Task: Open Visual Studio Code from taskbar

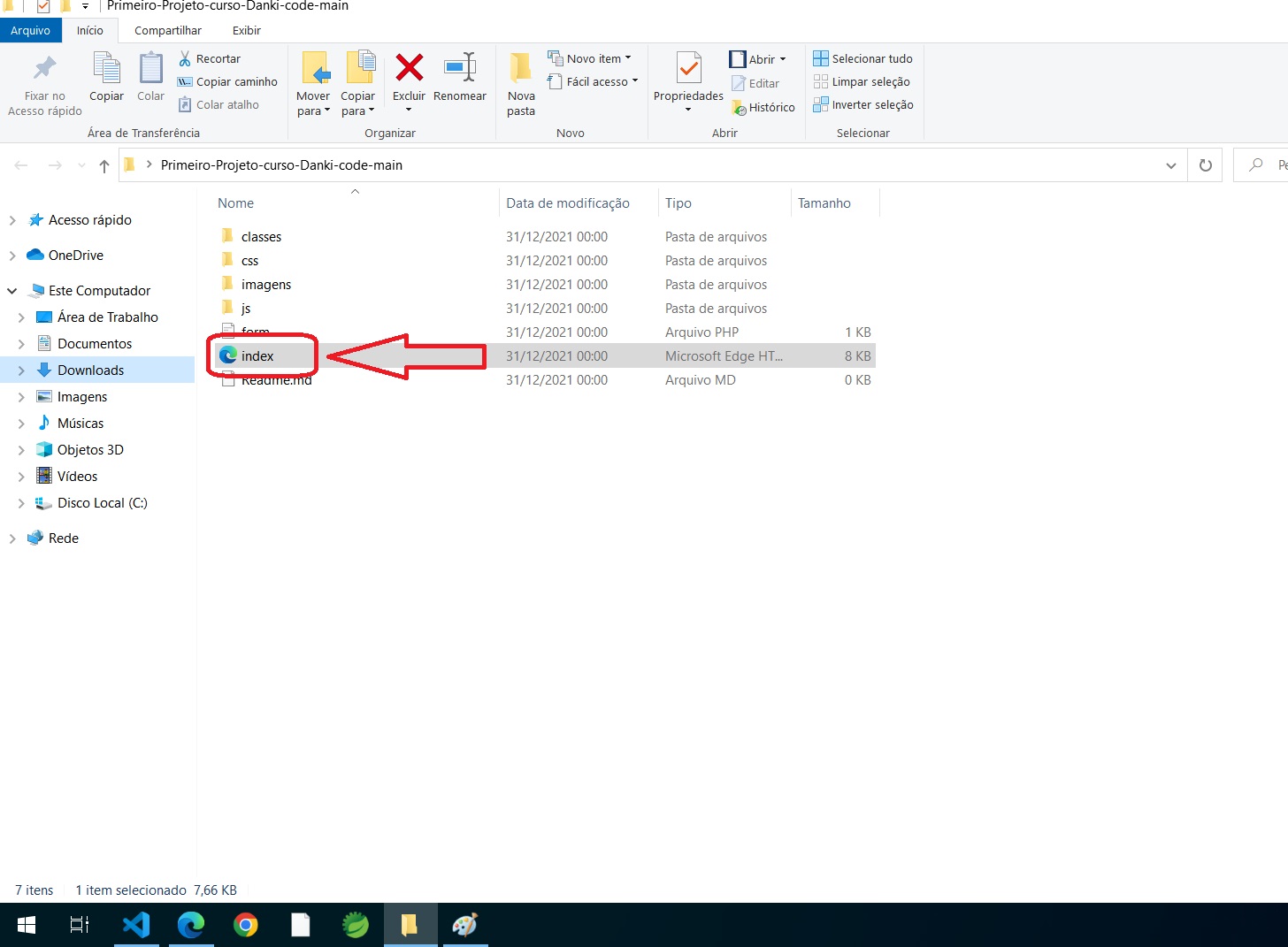Action: tap(136, 925)
